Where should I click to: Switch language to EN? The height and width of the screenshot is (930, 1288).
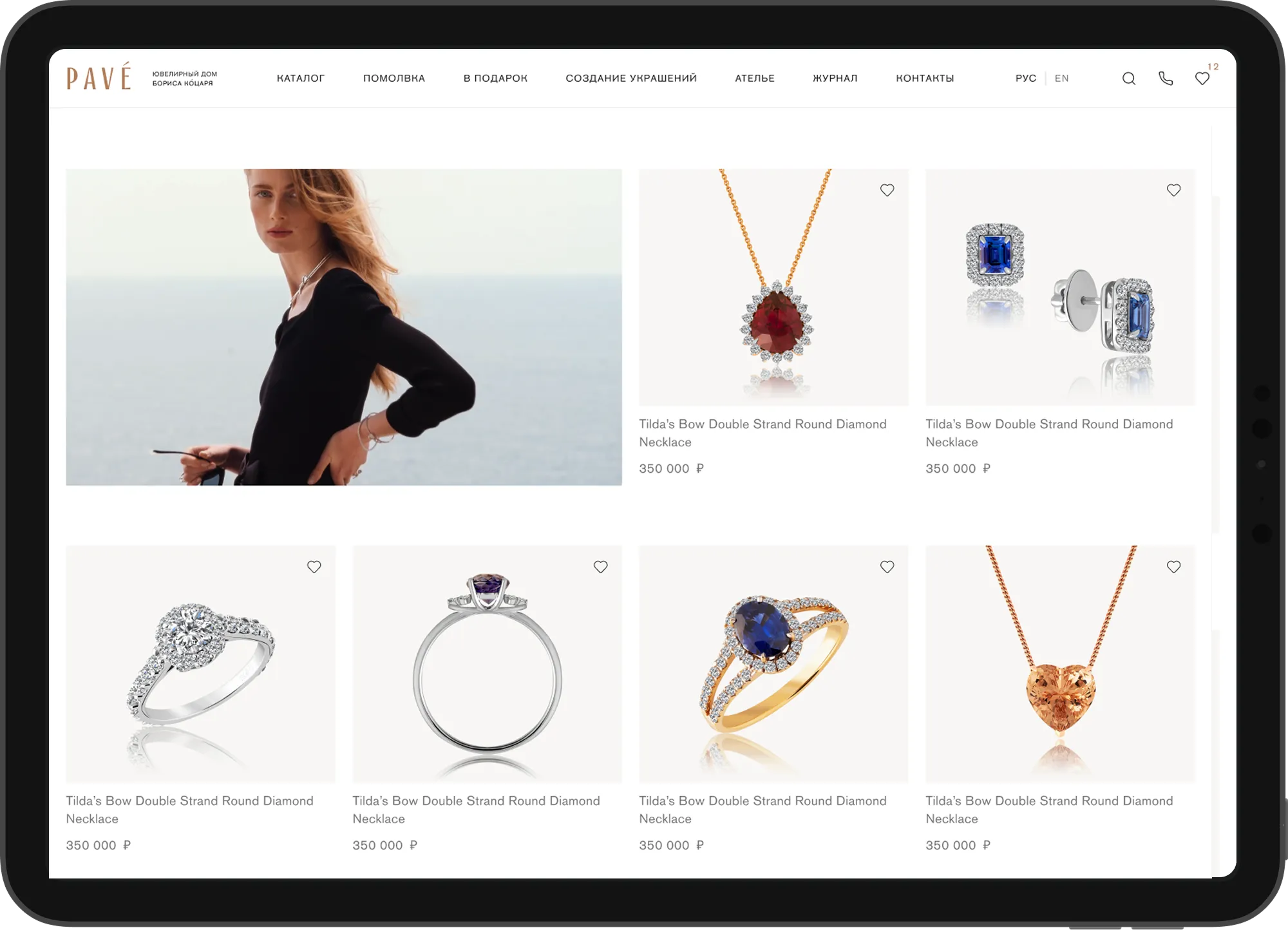tap(1061, 78)
